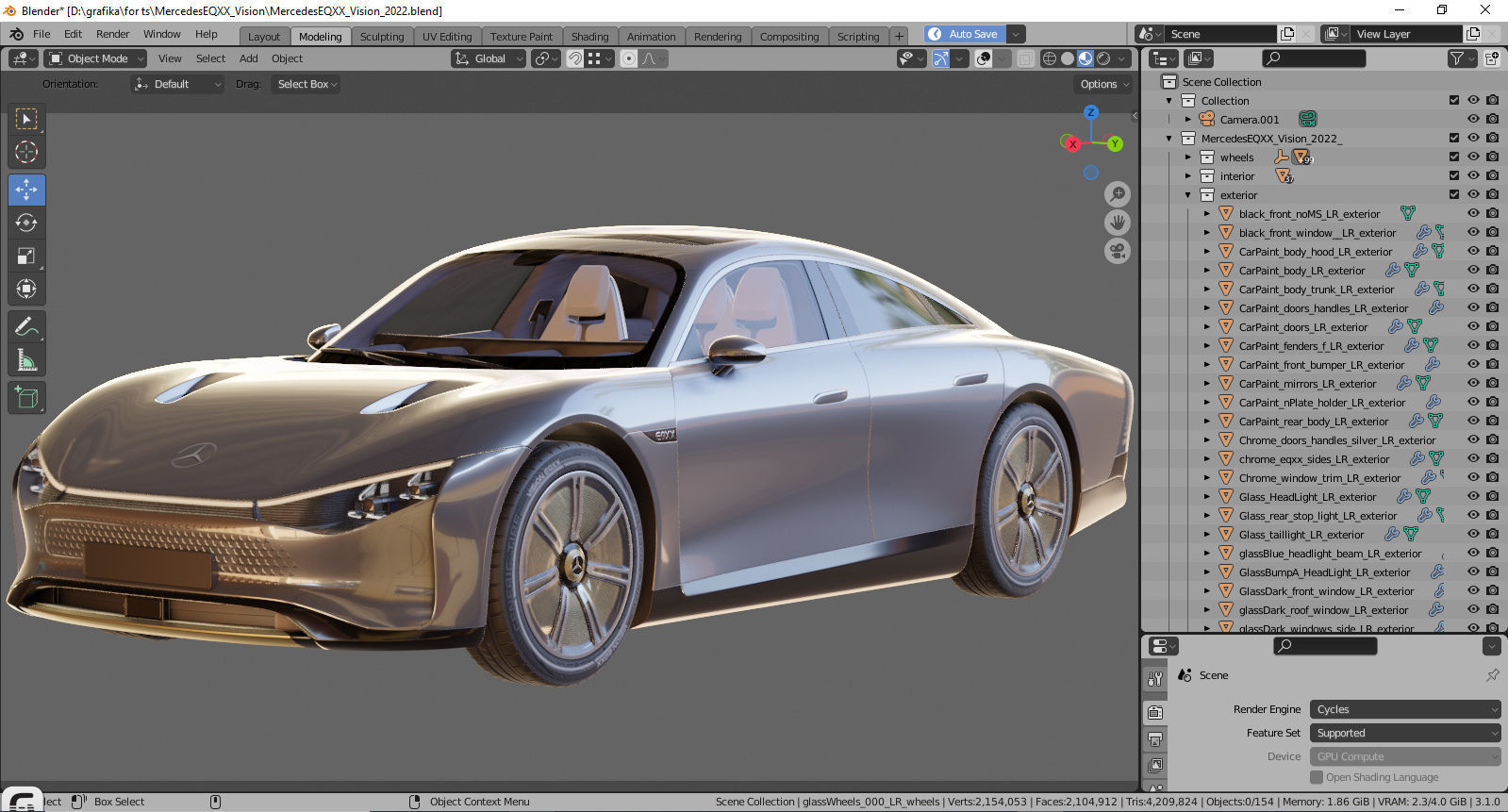Toggle camera view icon in viewport
The width and height of the screenshot is (1508, 812).
click(1118, 252)
